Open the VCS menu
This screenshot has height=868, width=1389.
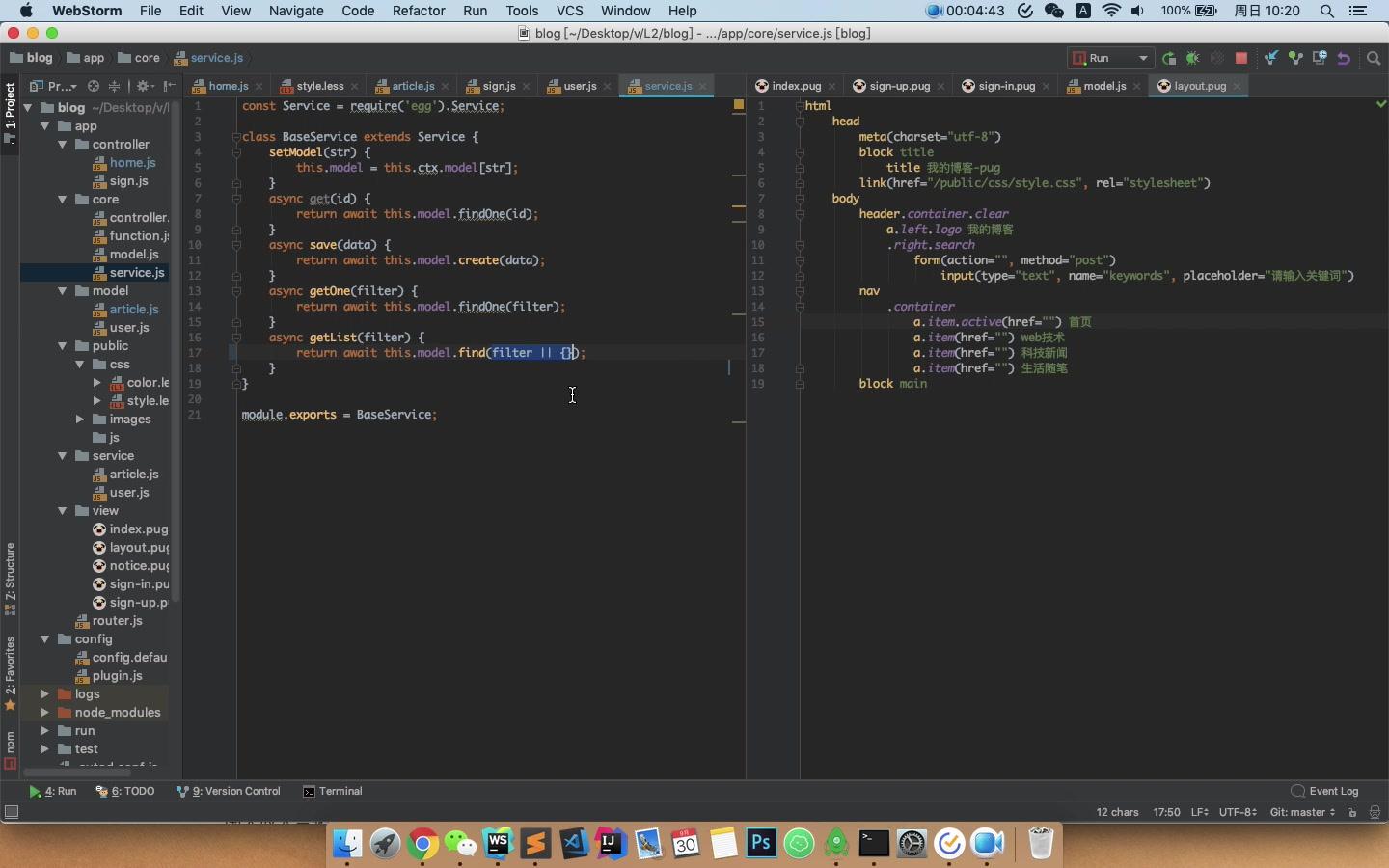pyautogui.click(x=570, y=11)
